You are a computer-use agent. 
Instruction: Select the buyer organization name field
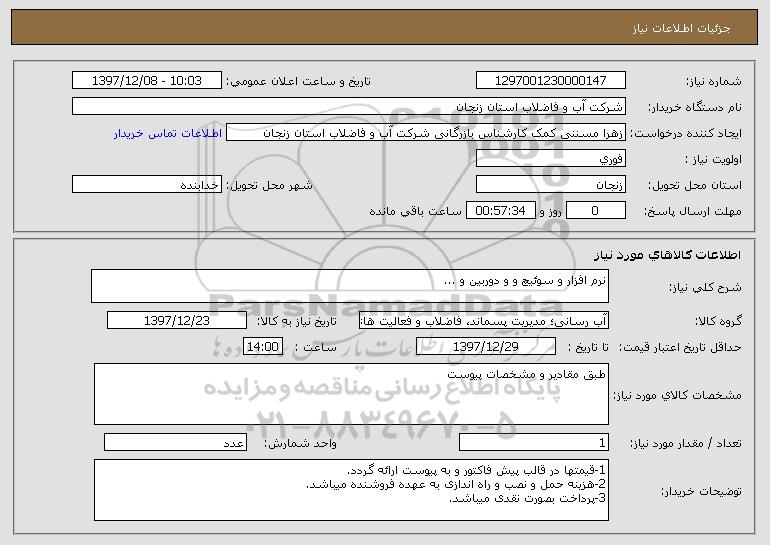tap(349, 106)
